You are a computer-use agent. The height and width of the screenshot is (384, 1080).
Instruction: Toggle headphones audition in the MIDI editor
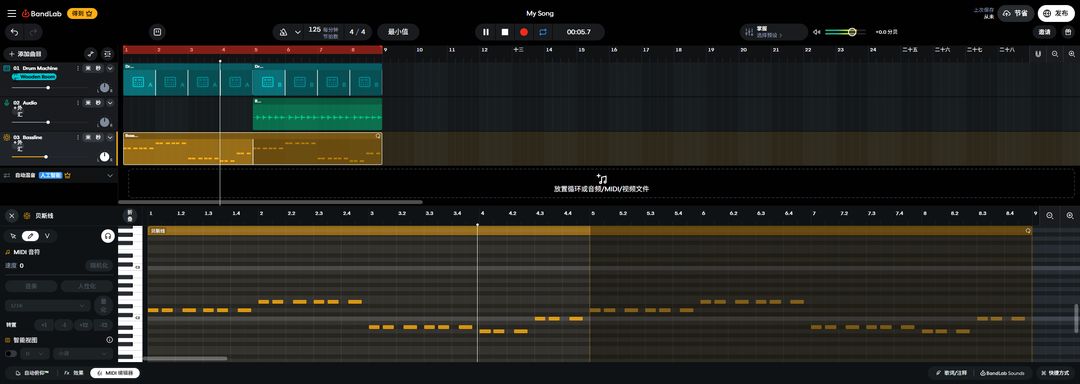pyautogui.click(x=107, y=236)
